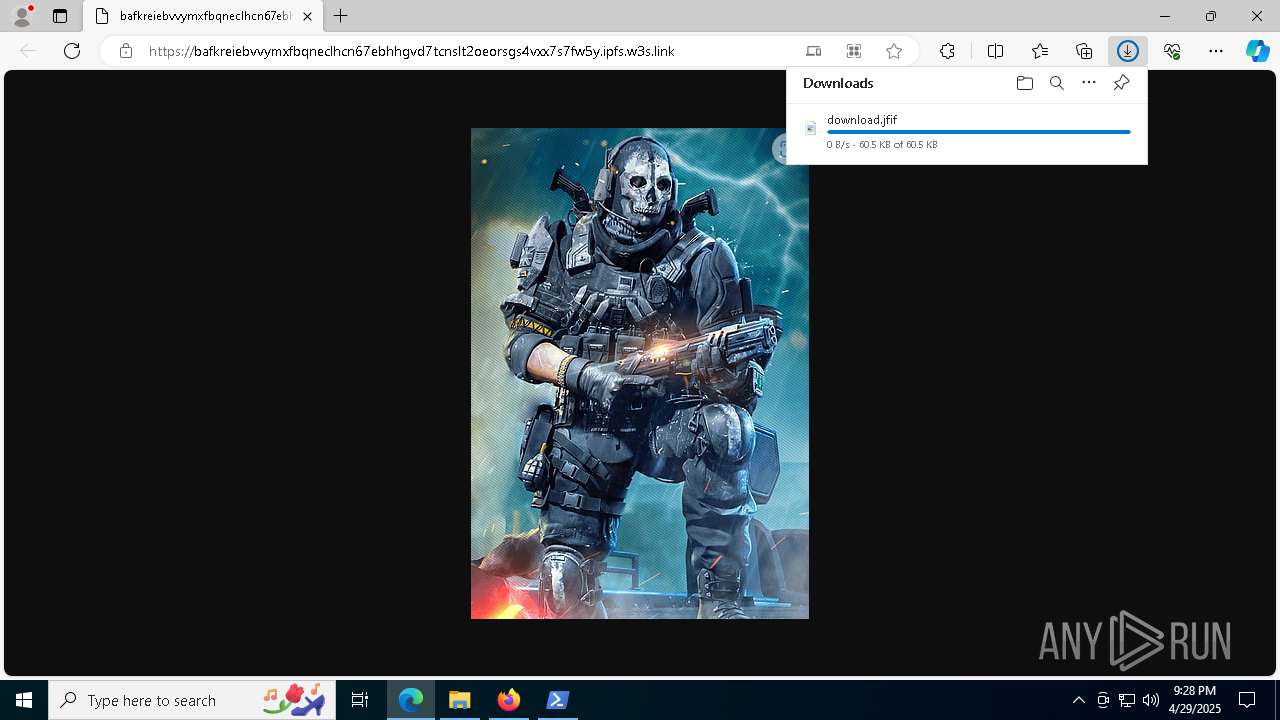This screenshot has width=1280, height=720.
Task: Pin the Downloads panel
Action: (x=1122, y=83)
